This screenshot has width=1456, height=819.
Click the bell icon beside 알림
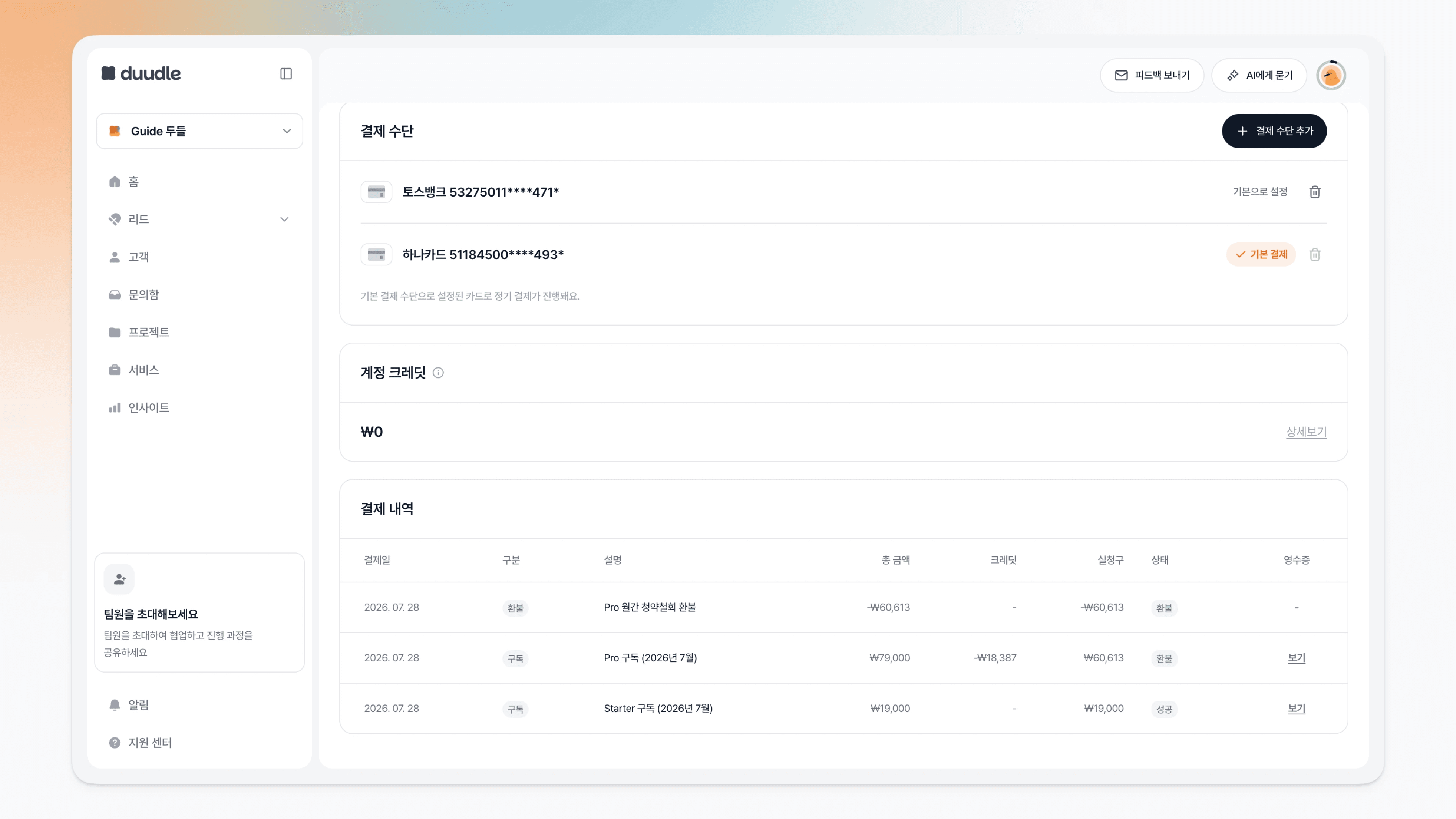tap(115, 705)
